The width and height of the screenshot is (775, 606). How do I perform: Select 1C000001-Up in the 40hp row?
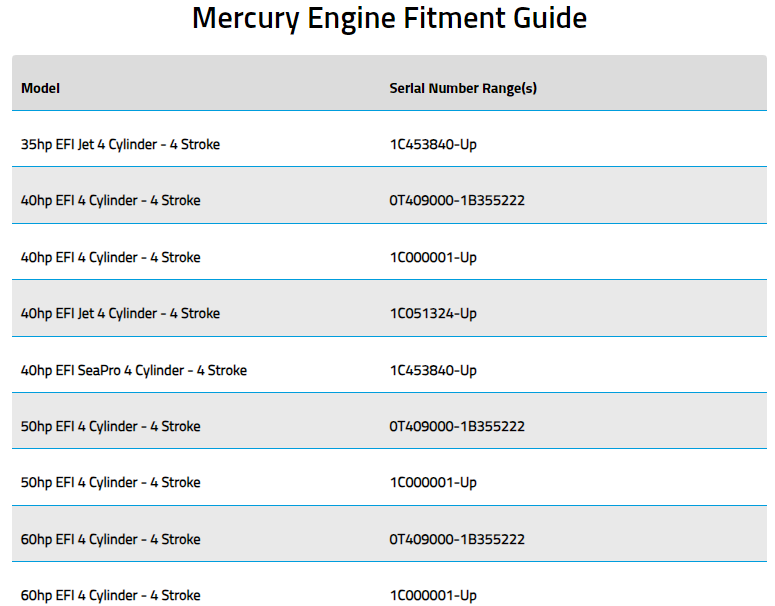[433, 258]
